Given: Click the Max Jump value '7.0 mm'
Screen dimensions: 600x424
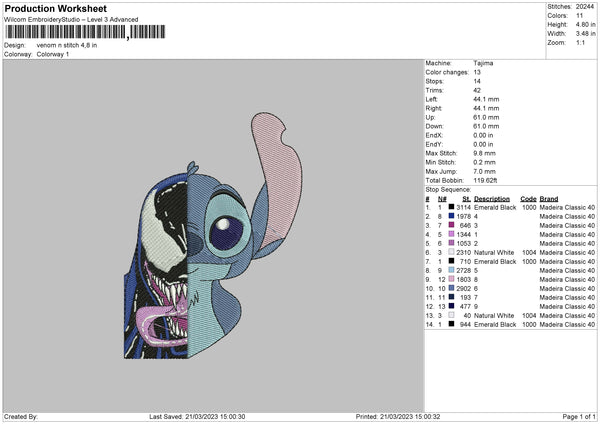Looking at the screenshot, I should pyautogui.click(x=484, y=171).
